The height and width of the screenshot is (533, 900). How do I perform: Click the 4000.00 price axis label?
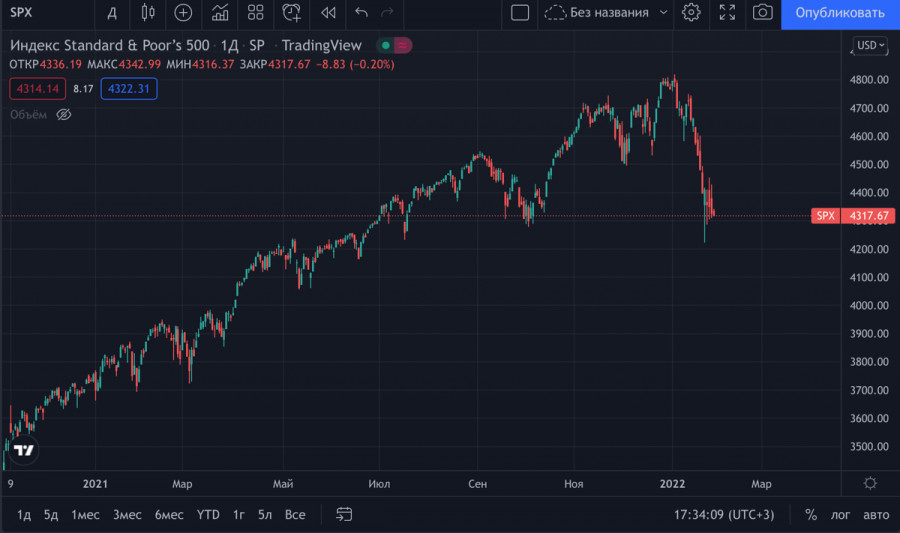pos(869,305)
